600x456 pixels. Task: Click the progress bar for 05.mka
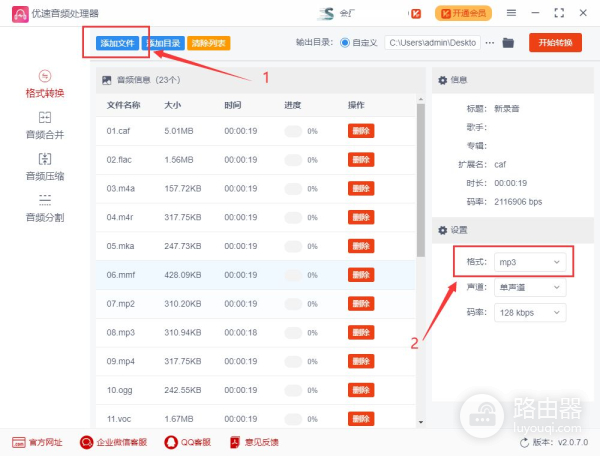(293, 246)
